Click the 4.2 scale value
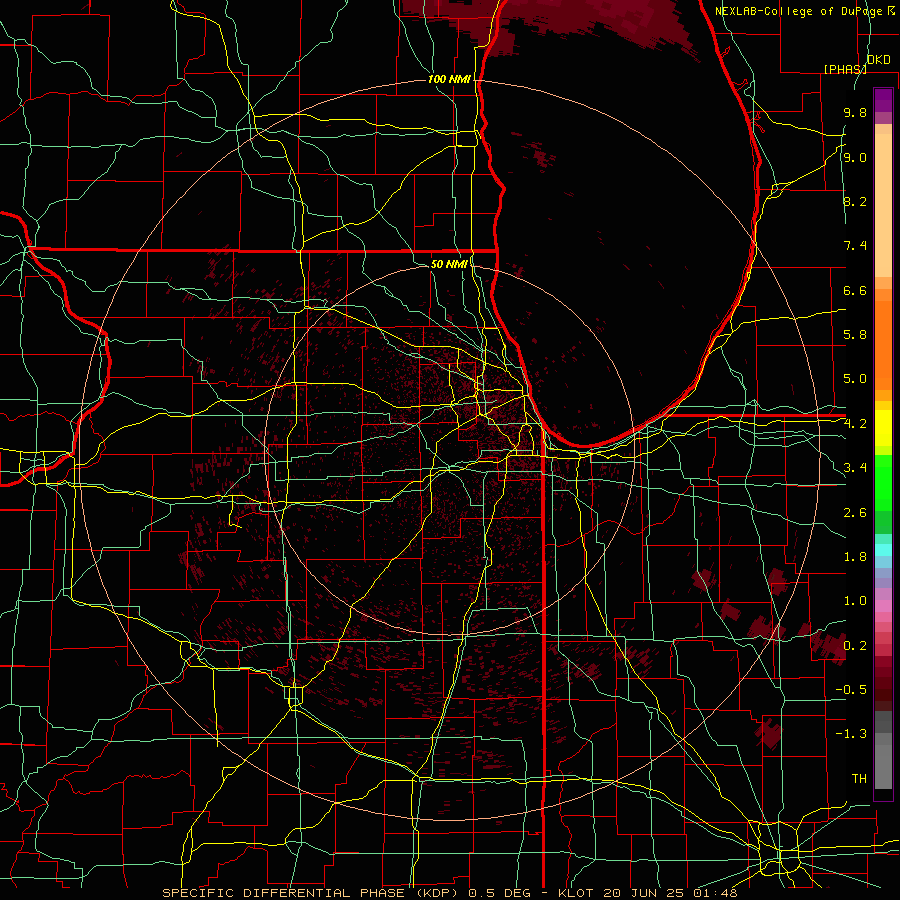This screenshot has width=900, height=900. [x=855, y=424]
